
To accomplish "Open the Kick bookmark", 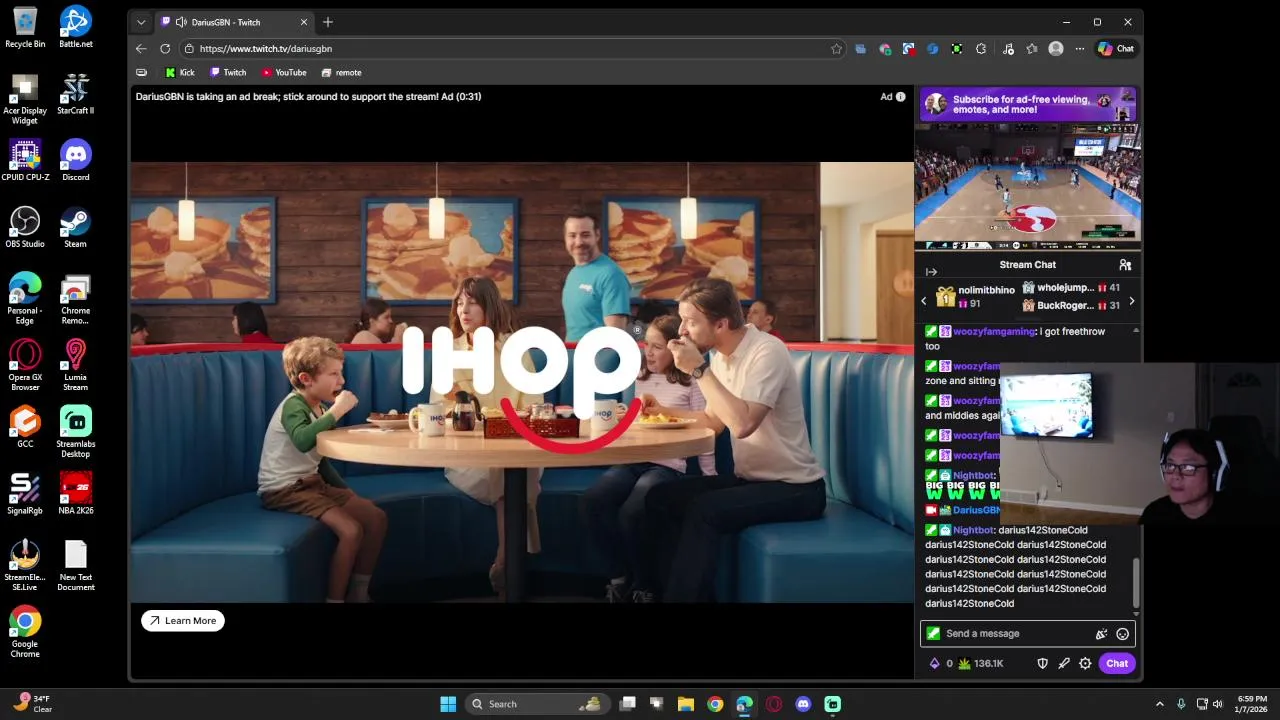I will point(180,72).
